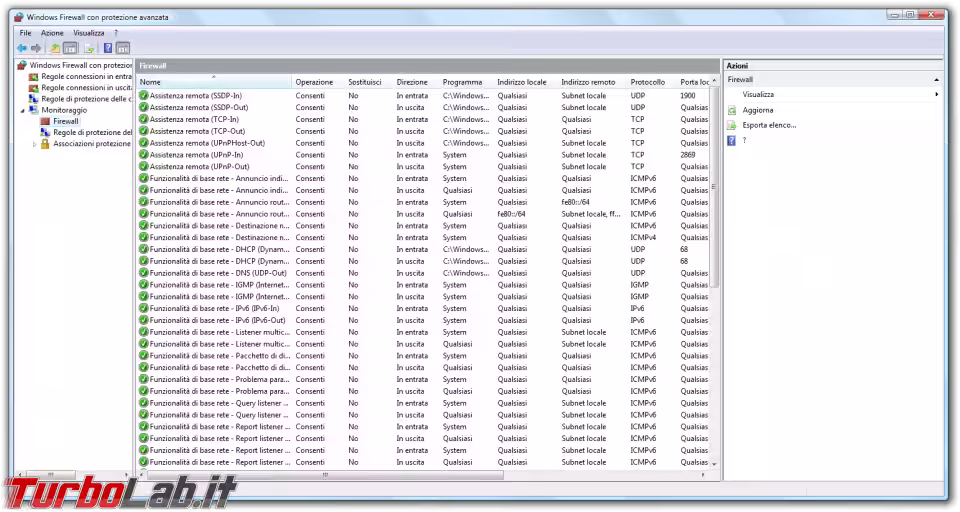Image resolution: width=960 pixels, height=512 pixels.
Task: Sort rules by the Protocollo column header
Action: (x=648, y=82)
